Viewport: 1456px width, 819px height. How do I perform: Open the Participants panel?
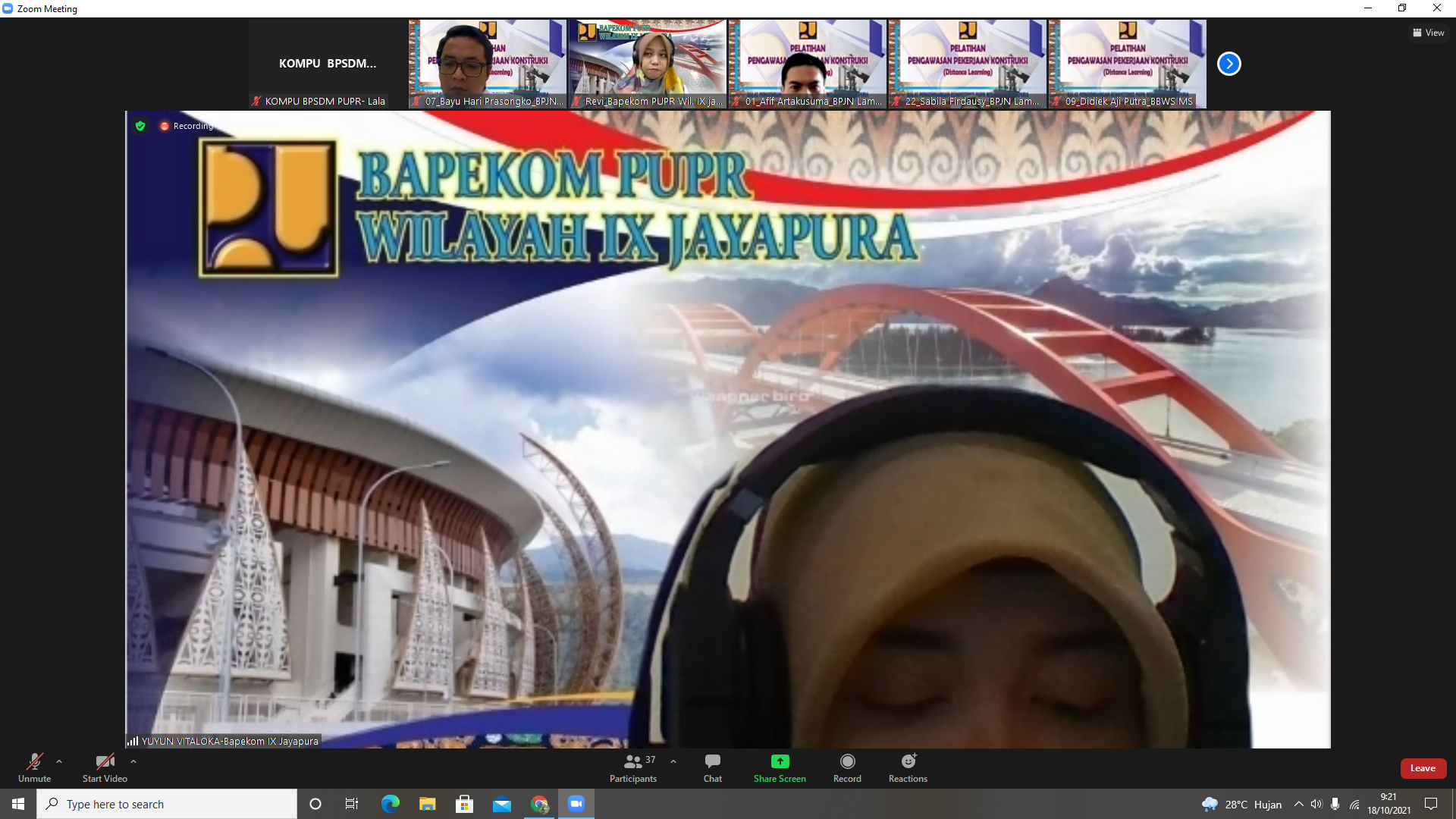pos(633,767)
